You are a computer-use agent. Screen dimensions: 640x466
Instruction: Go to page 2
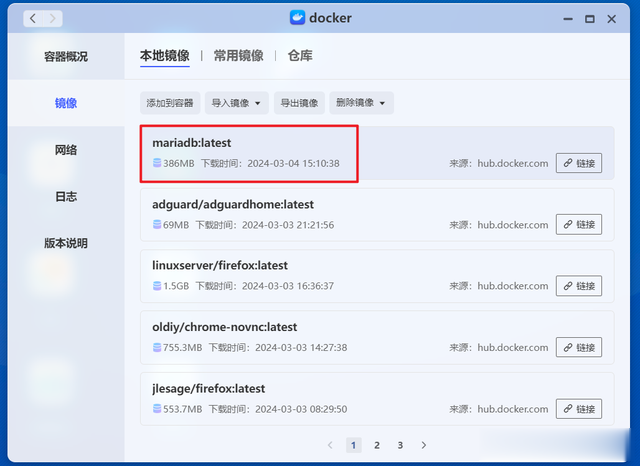tap(377, 445)
